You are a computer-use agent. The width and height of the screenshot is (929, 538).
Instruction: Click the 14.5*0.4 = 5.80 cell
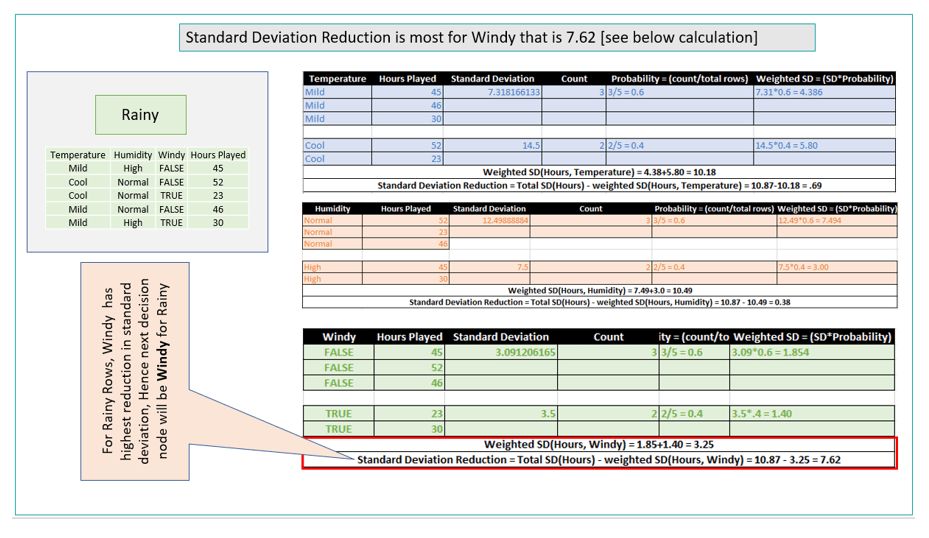(823, 145)
